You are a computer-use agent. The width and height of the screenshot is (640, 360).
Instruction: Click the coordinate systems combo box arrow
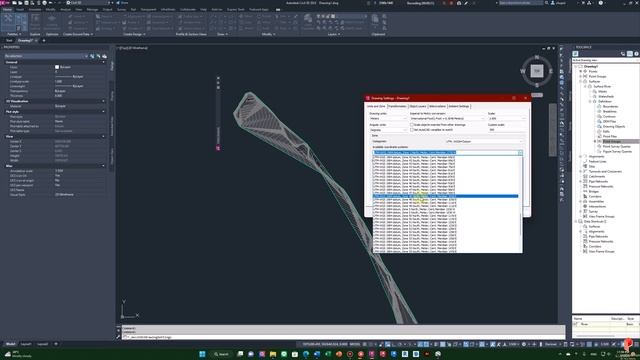click(520, 153)
